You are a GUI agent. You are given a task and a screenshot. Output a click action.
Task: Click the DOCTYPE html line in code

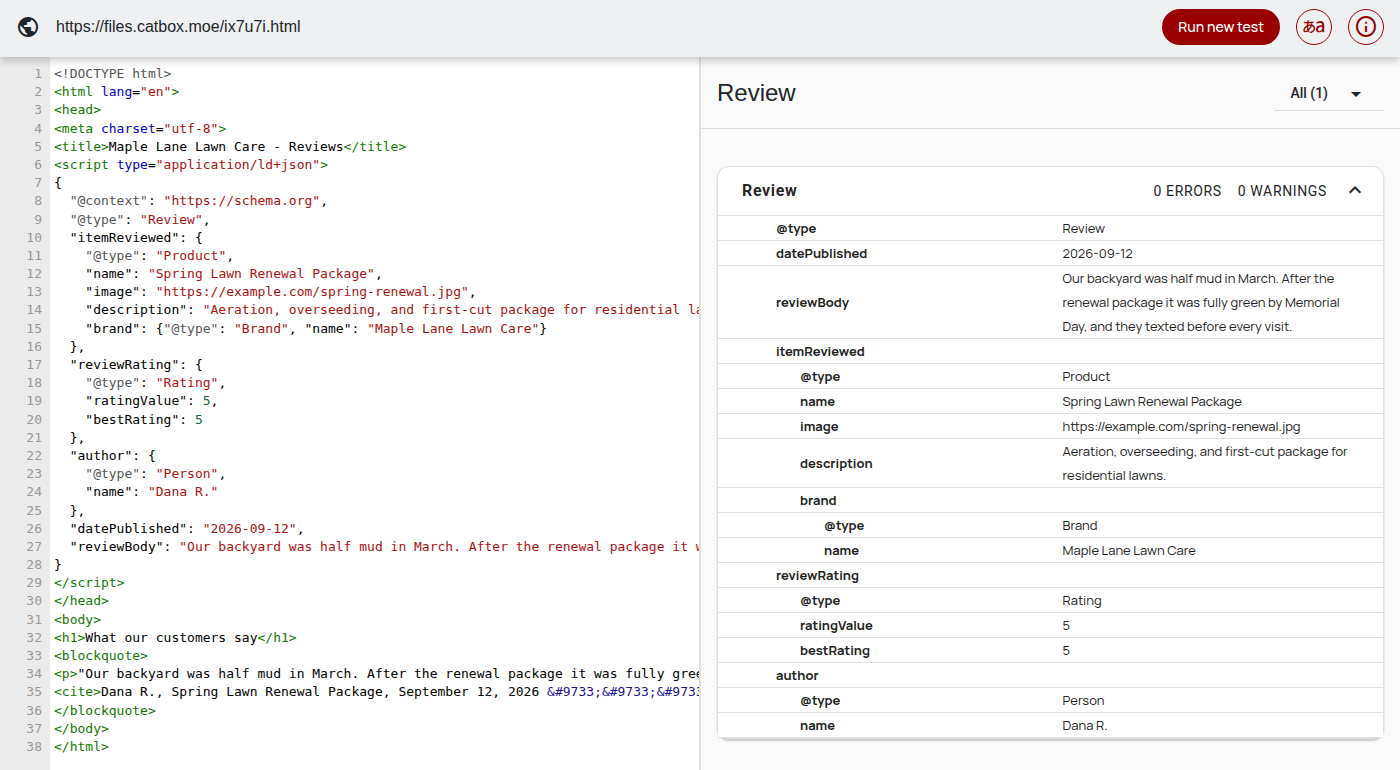click(112, 73)
